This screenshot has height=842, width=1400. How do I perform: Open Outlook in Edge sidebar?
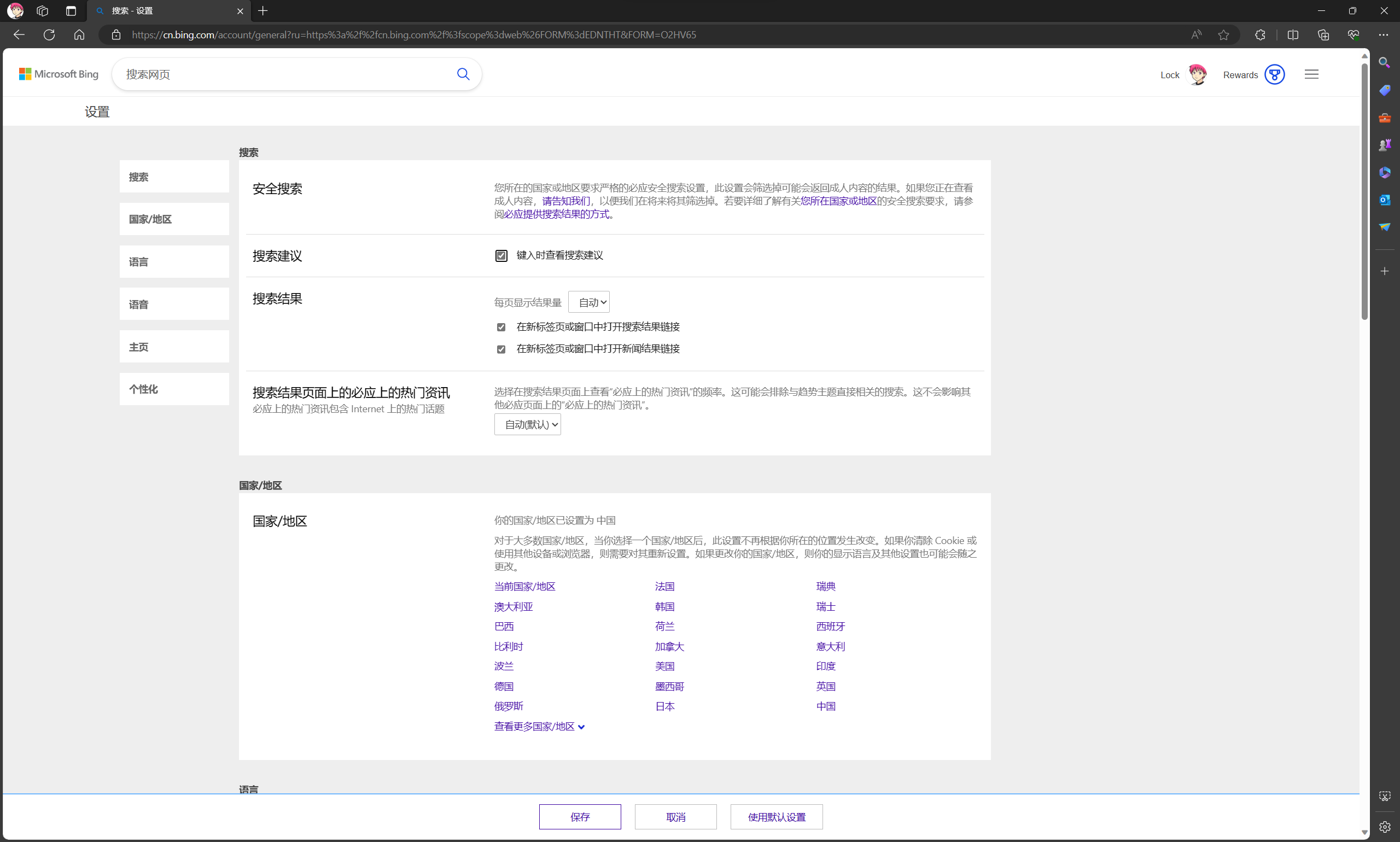click(1384, 200)
